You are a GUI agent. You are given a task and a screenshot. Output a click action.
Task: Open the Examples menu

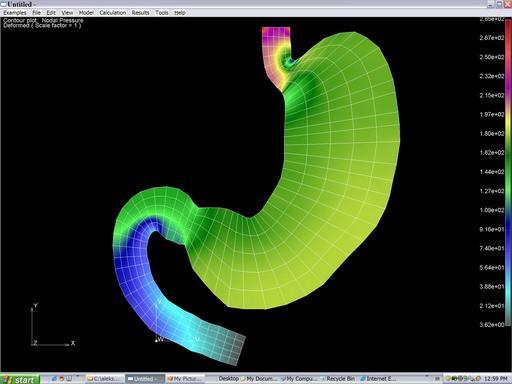(15, 13)
